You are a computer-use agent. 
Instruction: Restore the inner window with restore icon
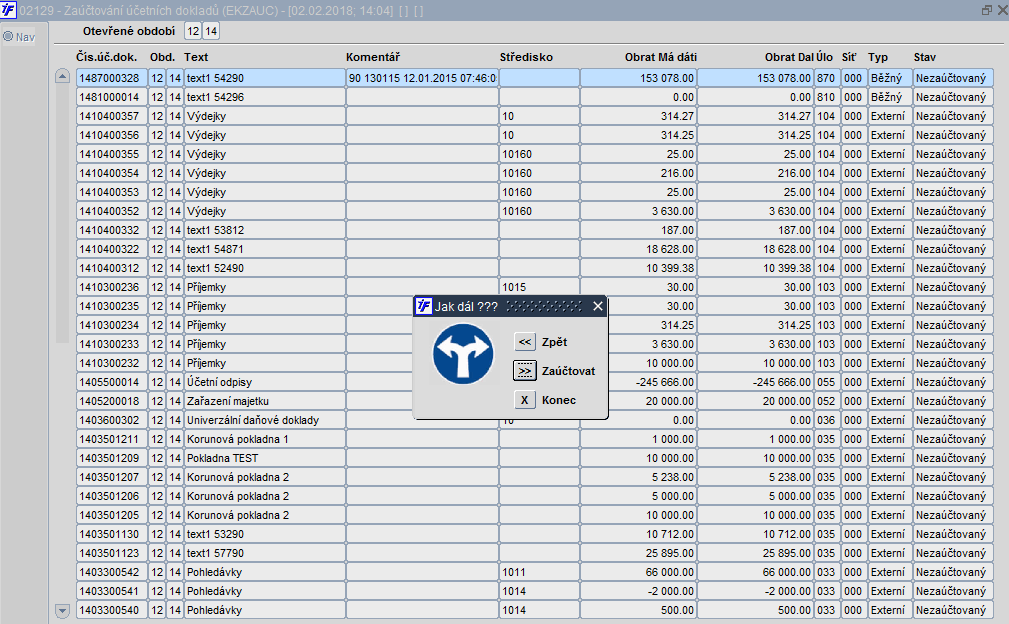[x=986, y=10]
